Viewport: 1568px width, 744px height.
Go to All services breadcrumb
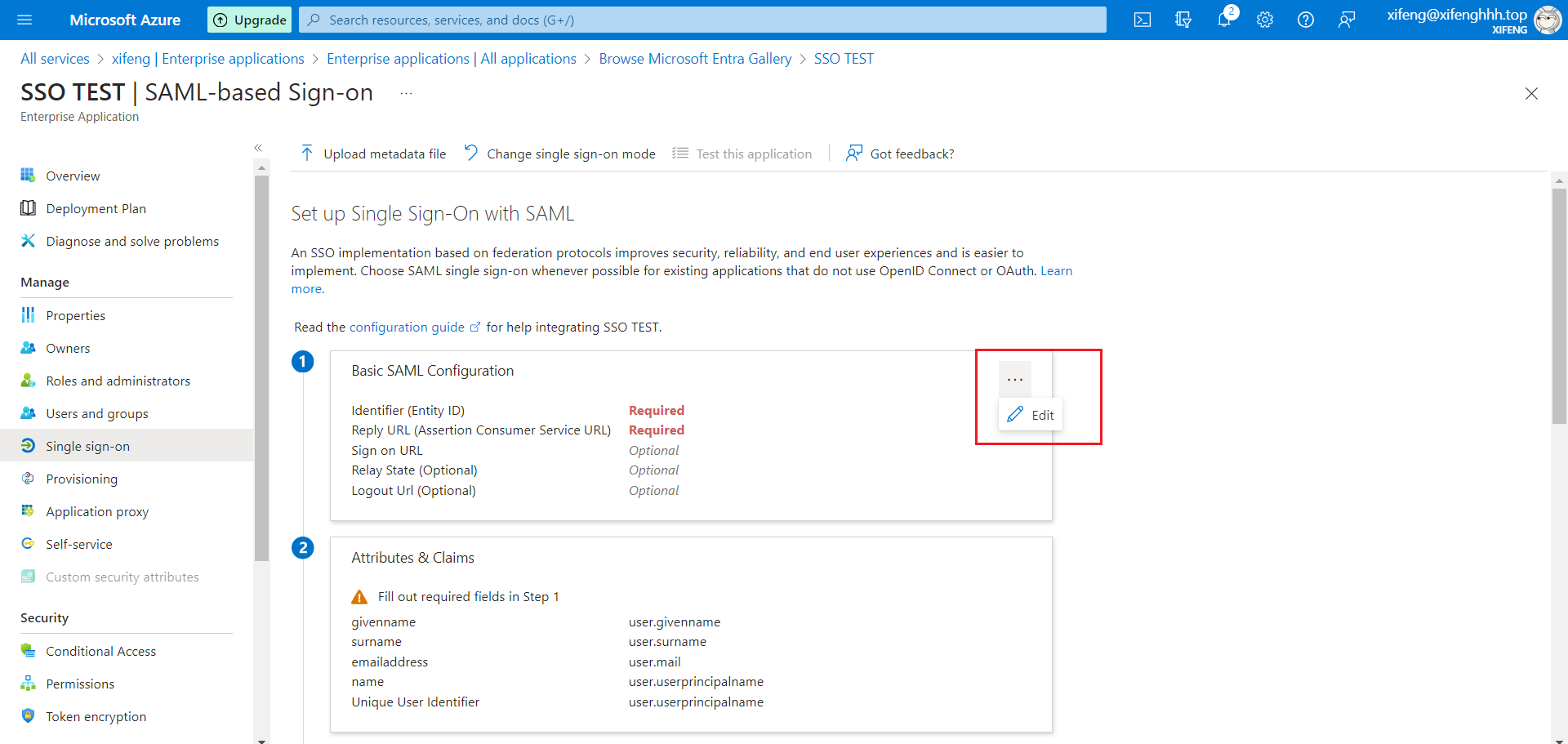55,59
